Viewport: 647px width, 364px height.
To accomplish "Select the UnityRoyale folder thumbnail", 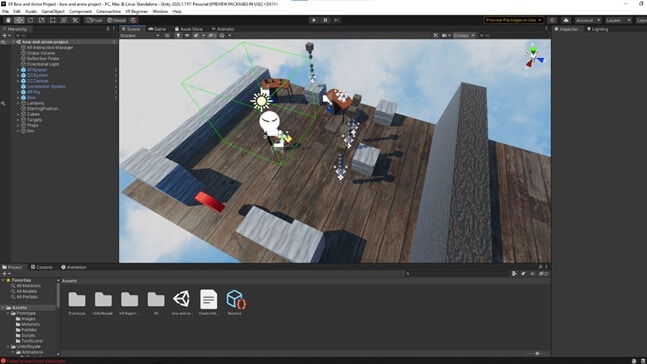I will point(103,300).
